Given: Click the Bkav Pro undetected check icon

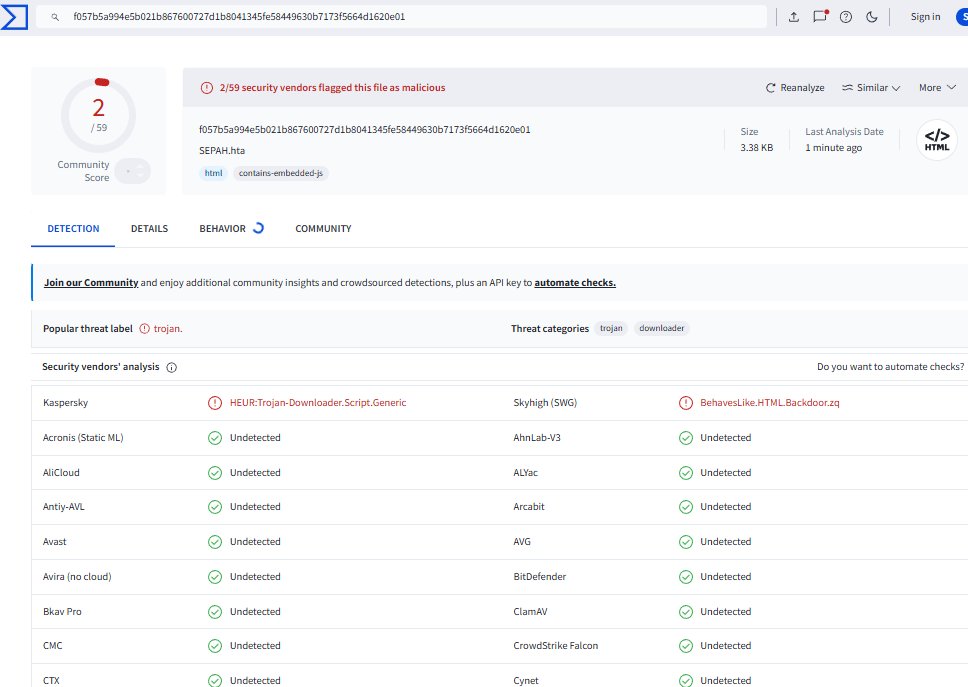Looking at the screenshot, I should point(215,612).
